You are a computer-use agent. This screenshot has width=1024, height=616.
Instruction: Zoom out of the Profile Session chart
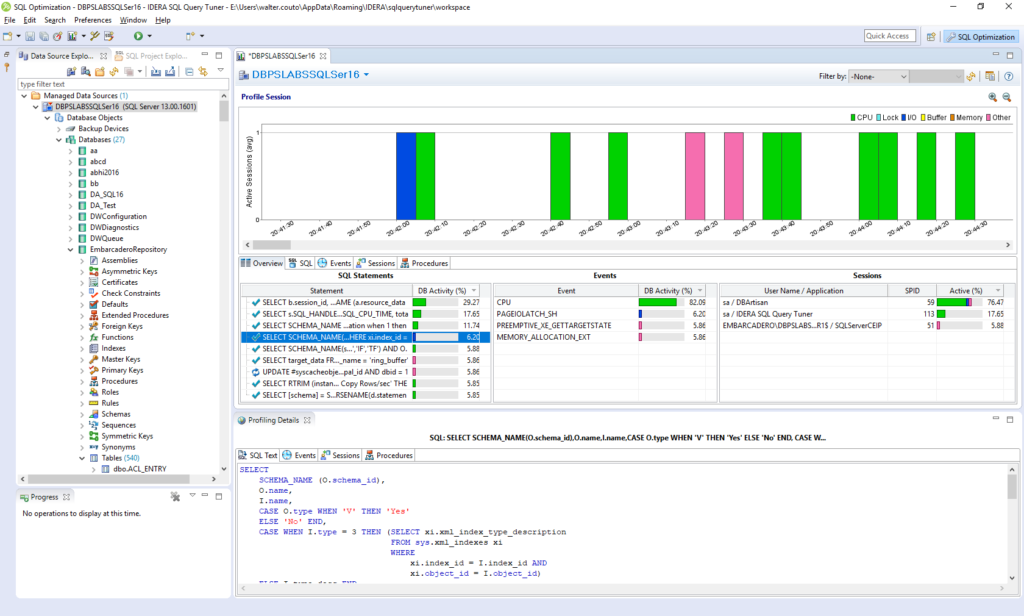pos(1008,98)
